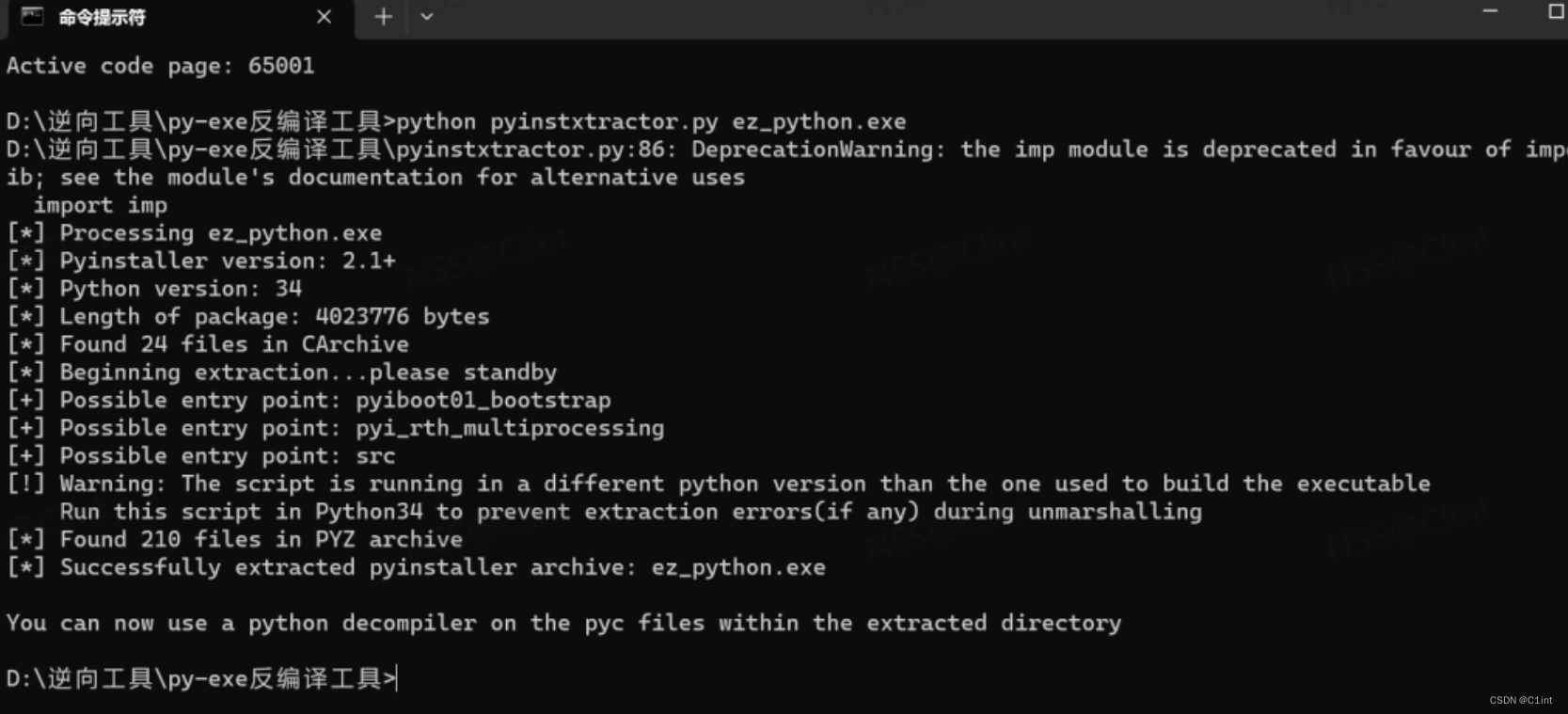The width and height of the screenshot is (1568, 714).
Task: Click the command 'python pyinstxtractor.py ez_python.exe'
Action: (x=651, y=121)
